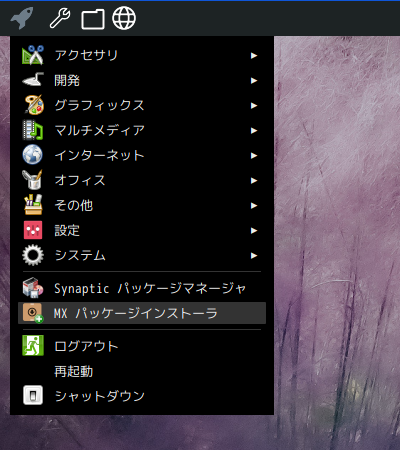The height and width of the screenshot is (450, 400).
Task: Click the その他 box icon
Action: pyautogui.click(x=33, y=205)
